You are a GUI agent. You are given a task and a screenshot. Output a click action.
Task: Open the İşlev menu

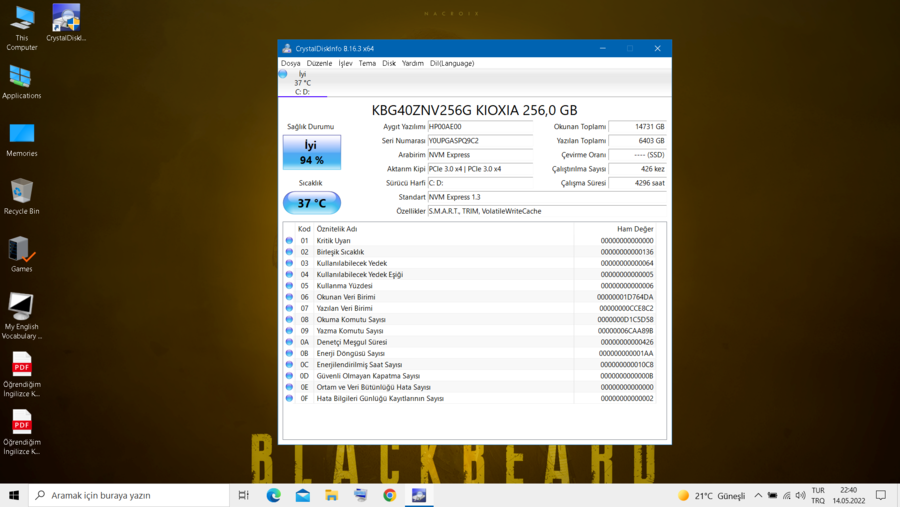[345, 63]
